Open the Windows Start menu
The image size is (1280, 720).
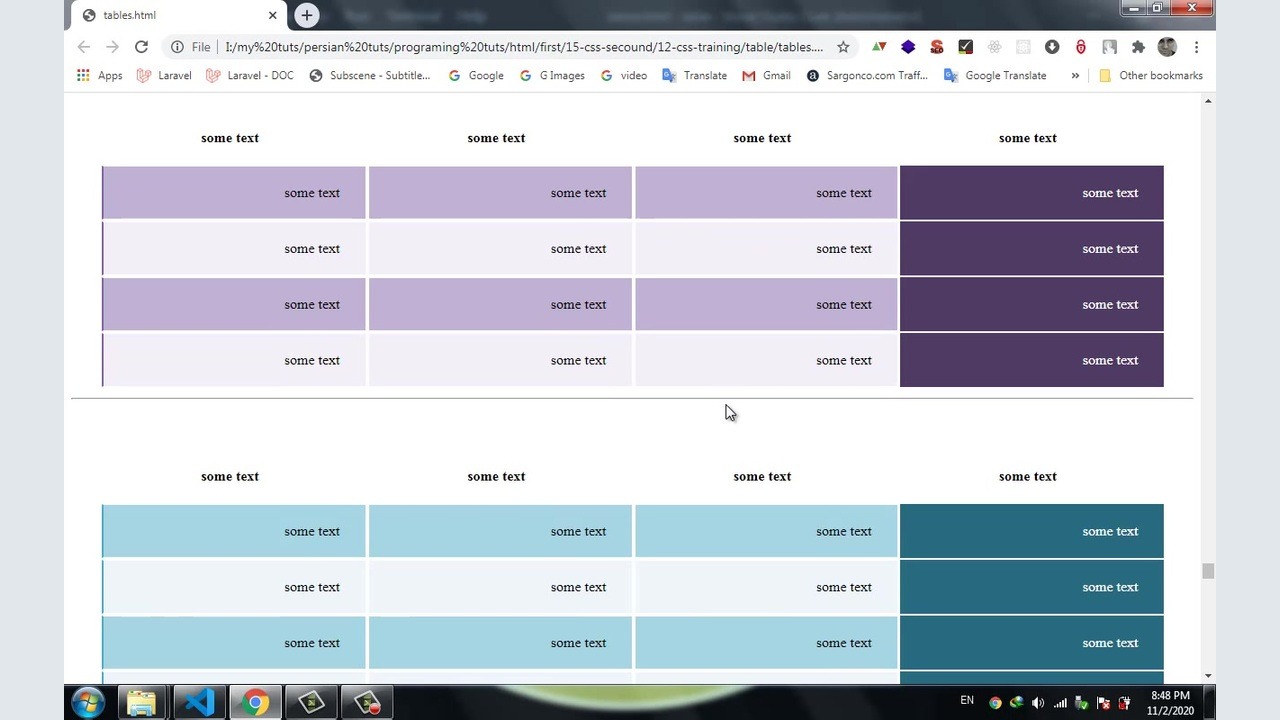(x=88, y=703)
